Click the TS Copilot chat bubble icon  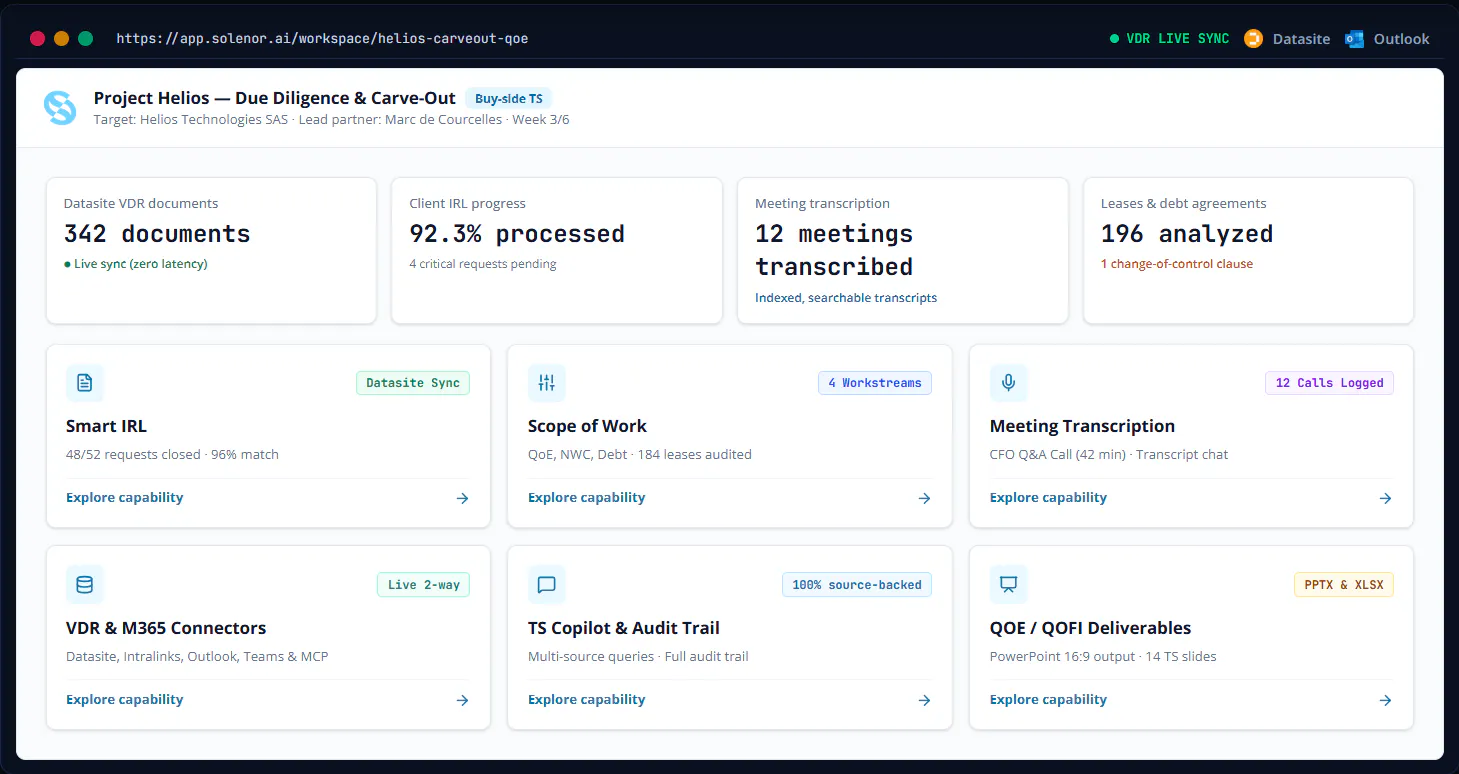click(x=547, y=585)
